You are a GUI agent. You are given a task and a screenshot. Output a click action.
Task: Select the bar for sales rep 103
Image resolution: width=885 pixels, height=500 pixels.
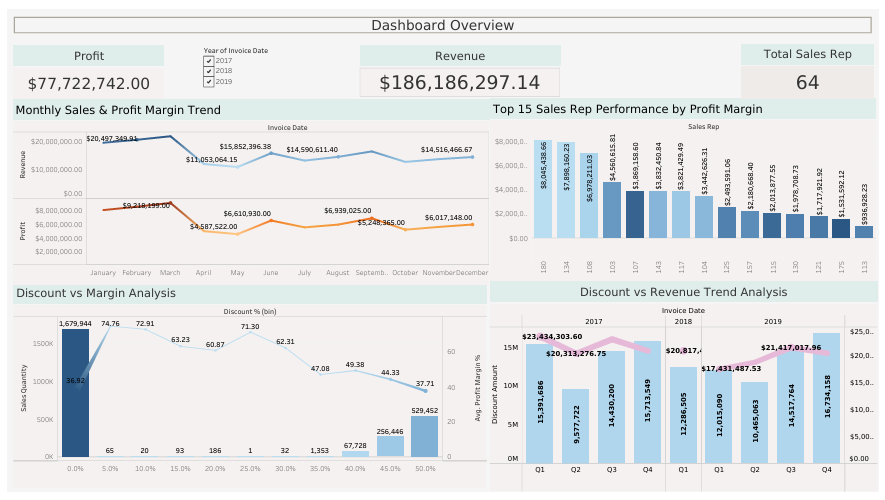pyautogui.click(x=612, y=210)
